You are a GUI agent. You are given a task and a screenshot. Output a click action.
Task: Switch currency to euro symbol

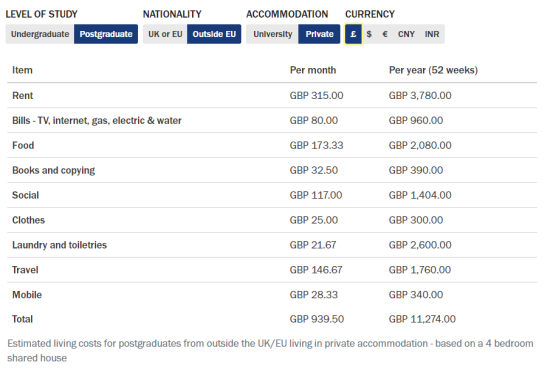click(x=385, y=34)
